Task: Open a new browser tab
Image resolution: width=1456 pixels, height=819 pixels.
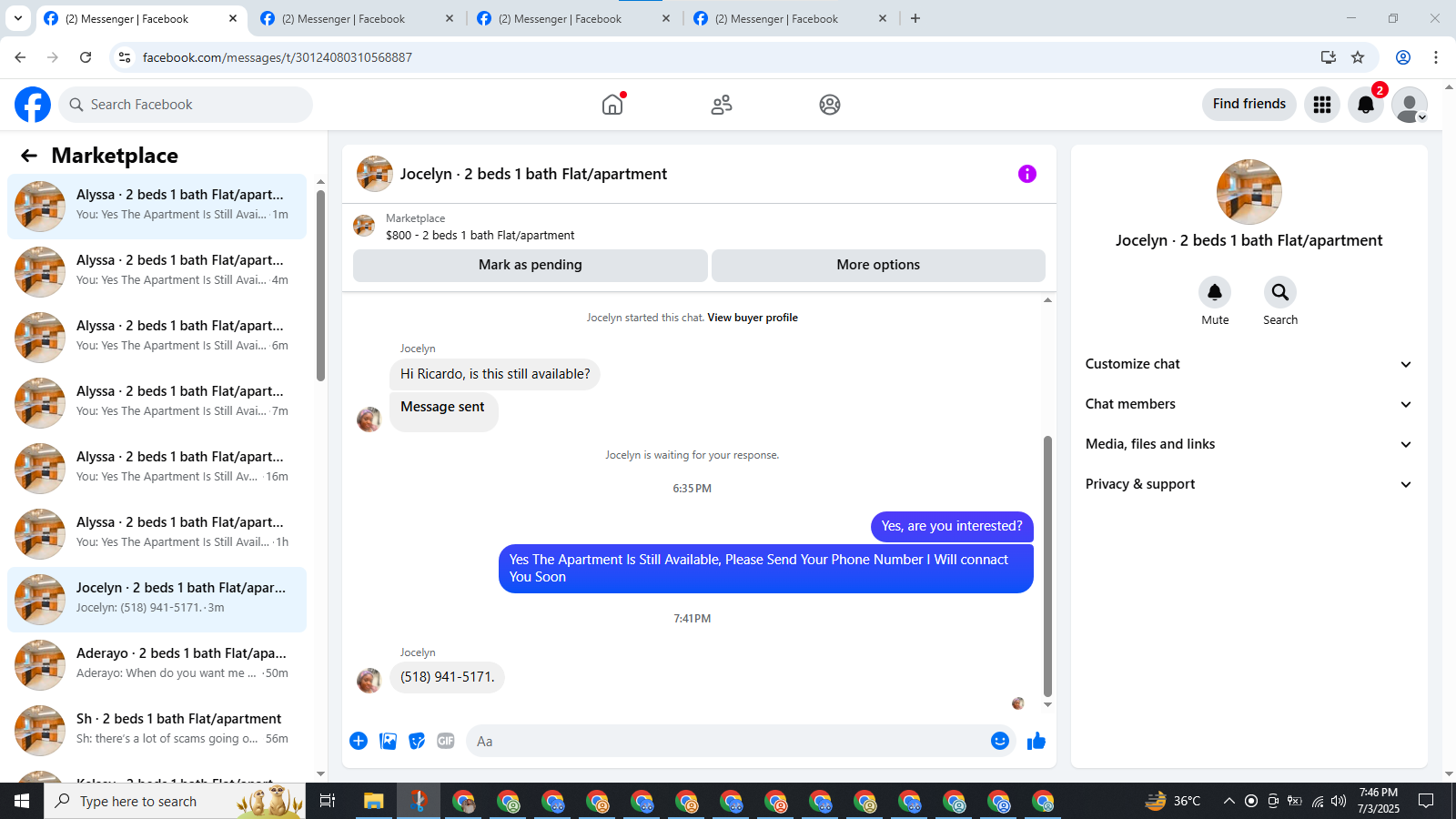Action: [x=915, y=18]
